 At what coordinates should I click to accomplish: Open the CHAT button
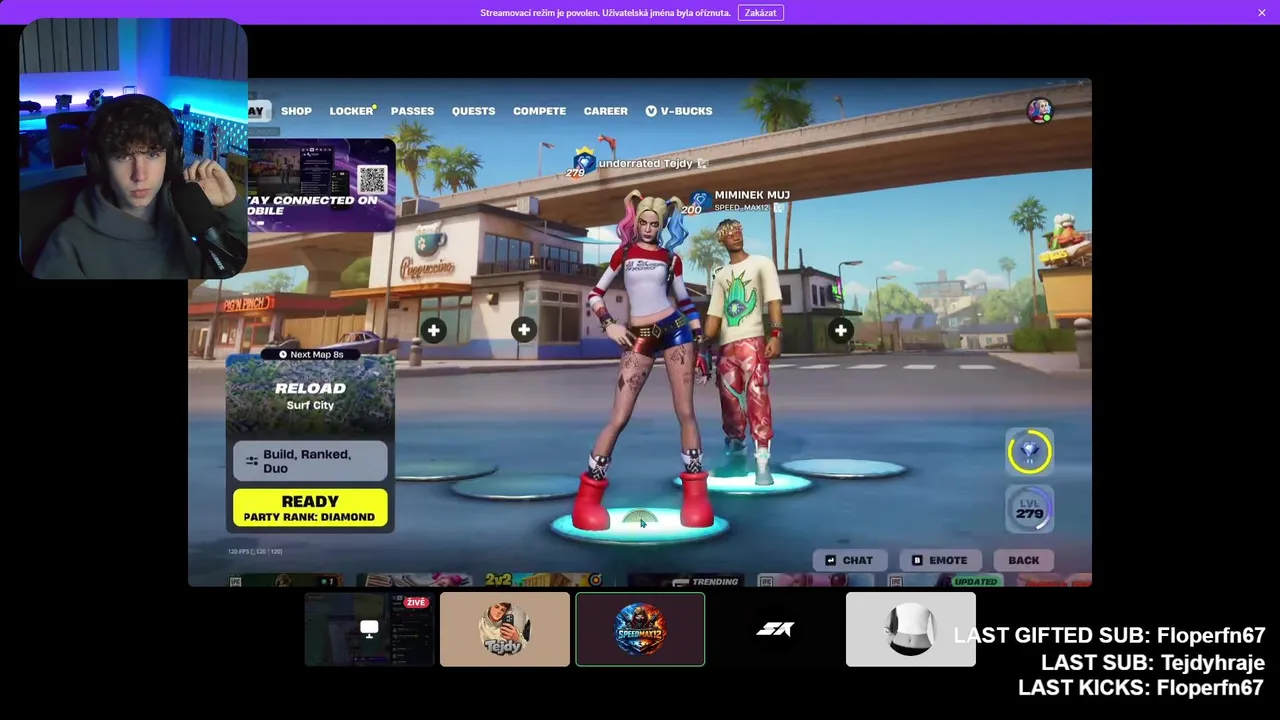pyautogui.click(x=849, y=560)
